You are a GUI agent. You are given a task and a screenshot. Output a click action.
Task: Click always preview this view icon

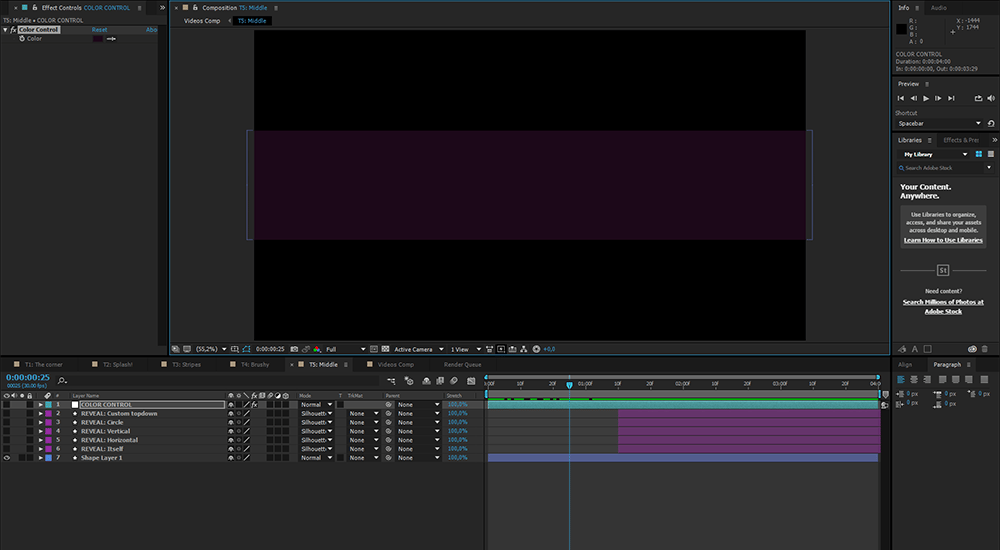coord(175,349)
